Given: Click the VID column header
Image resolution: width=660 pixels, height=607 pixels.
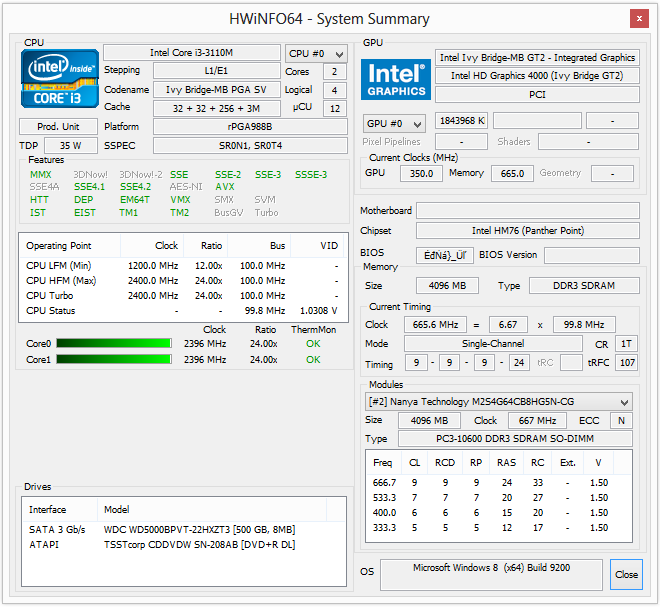Looking at the screenshot, I should (318, 246).
